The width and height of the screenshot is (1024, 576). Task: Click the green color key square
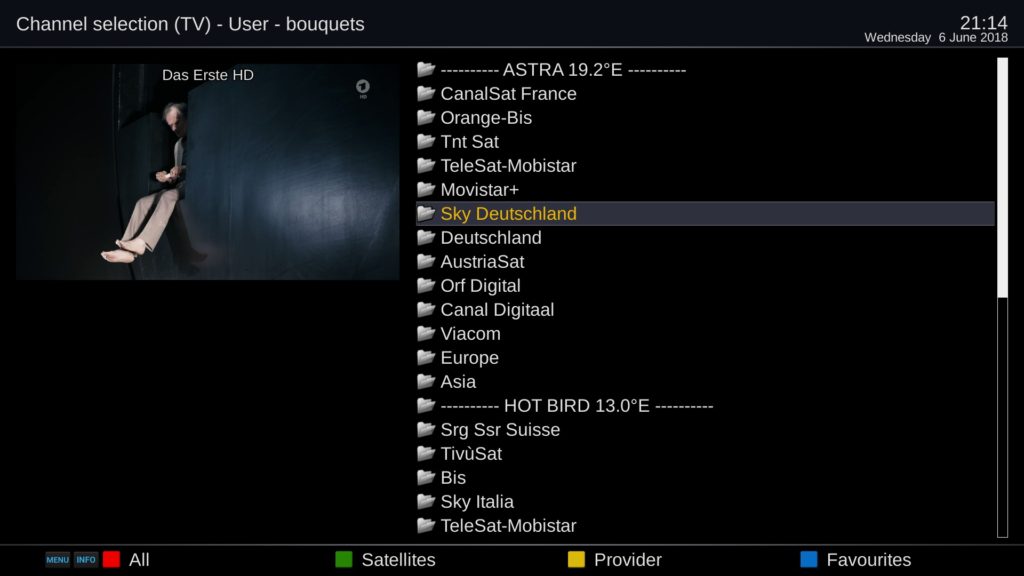(344, 560)
